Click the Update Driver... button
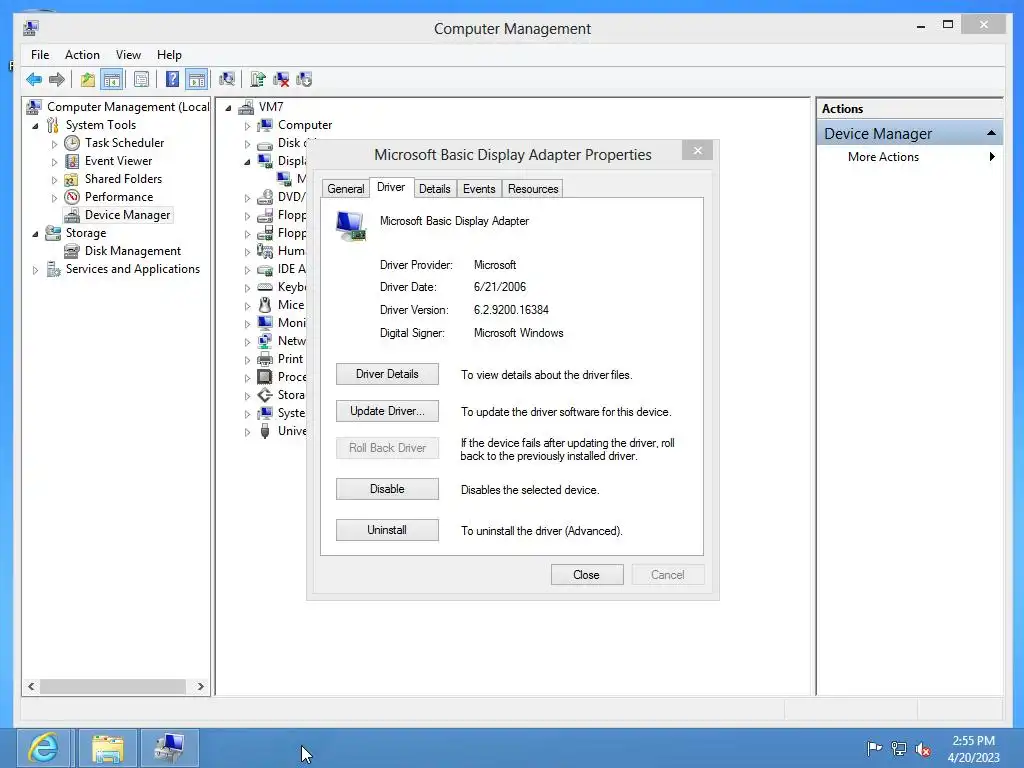1024x768 pixels. 387,411
